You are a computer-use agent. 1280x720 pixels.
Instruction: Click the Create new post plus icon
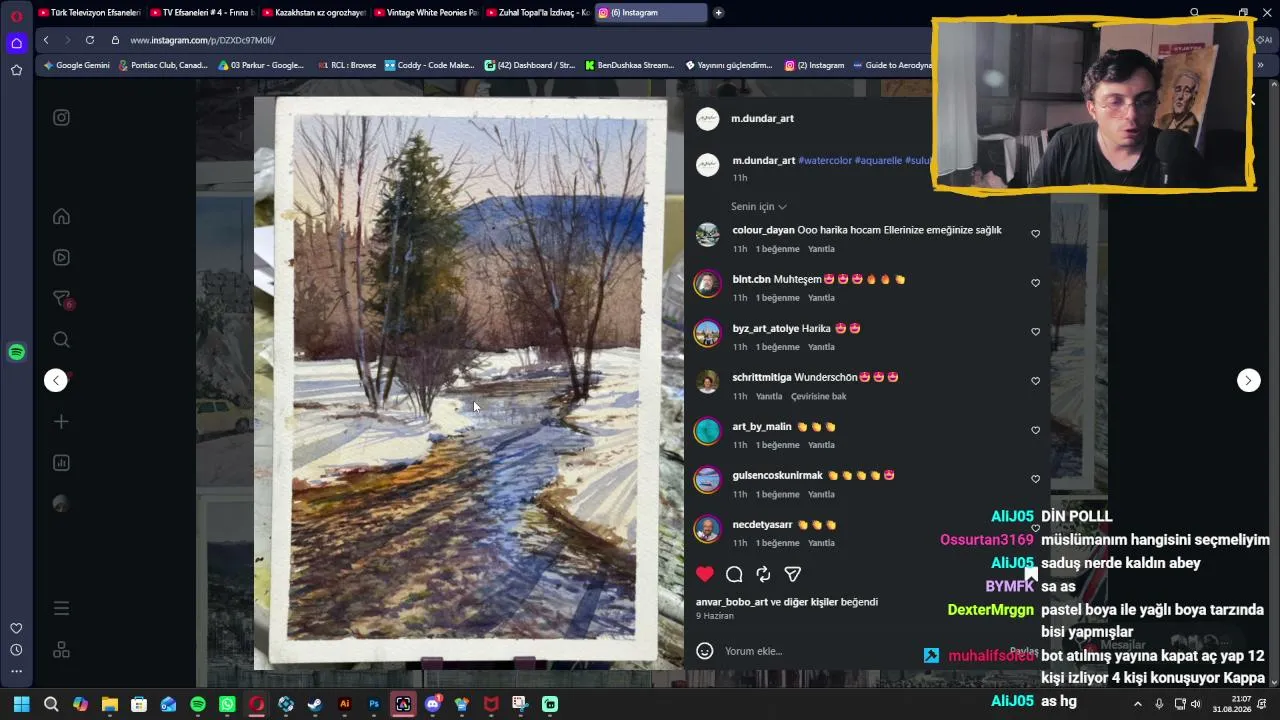click(61, 422)
